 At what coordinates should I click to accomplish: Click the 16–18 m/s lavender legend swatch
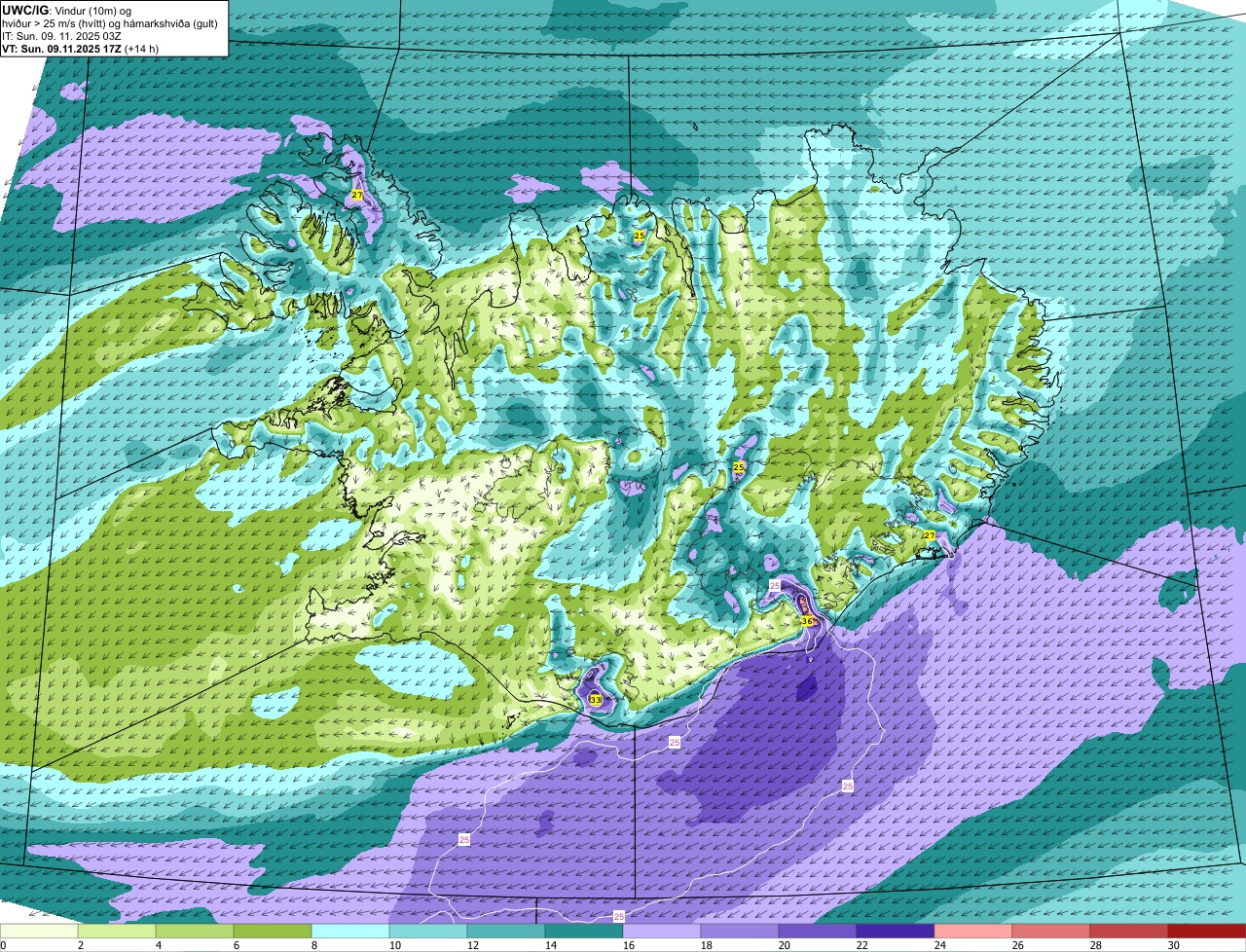(x=663, y=932)
